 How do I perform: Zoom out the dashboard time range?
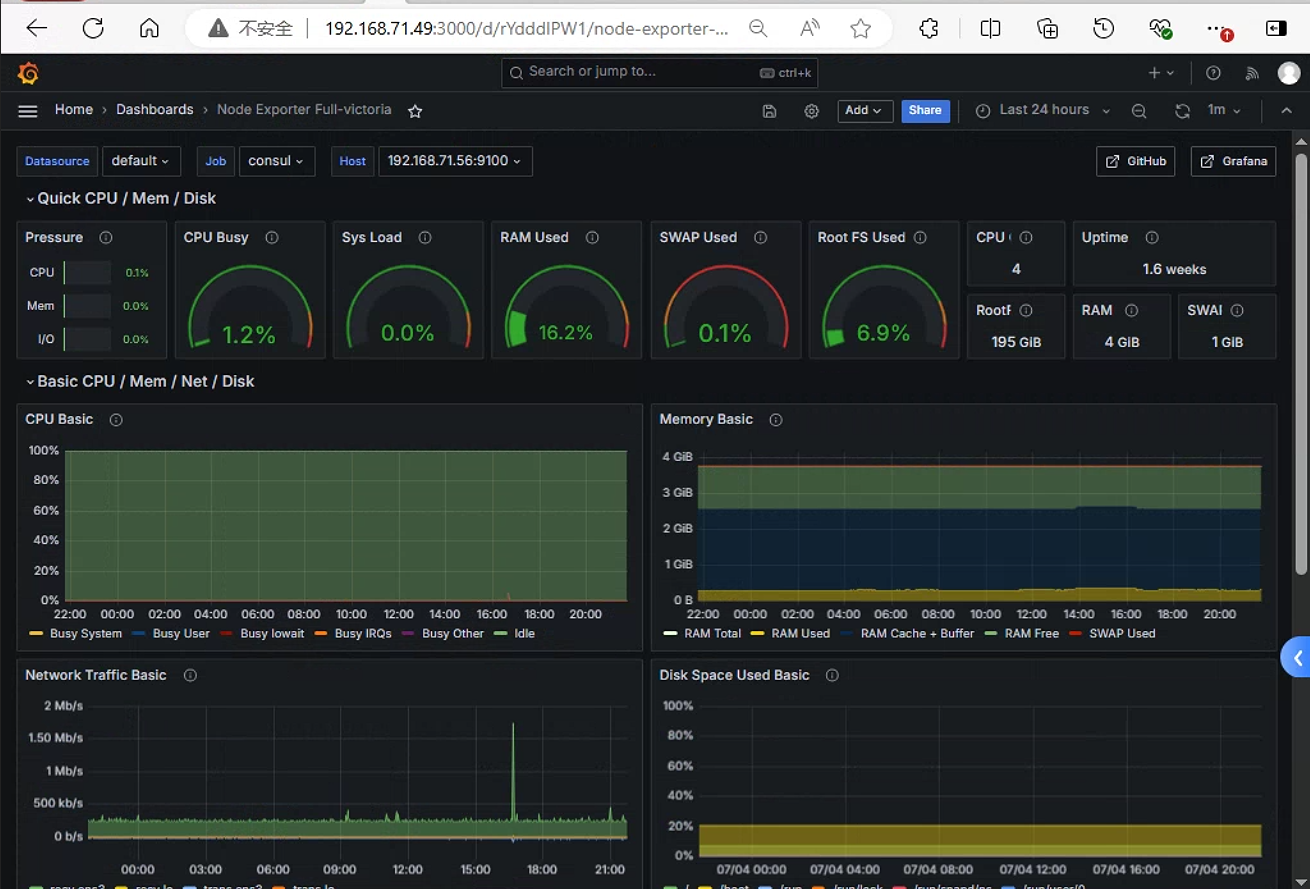[1139, 111]
